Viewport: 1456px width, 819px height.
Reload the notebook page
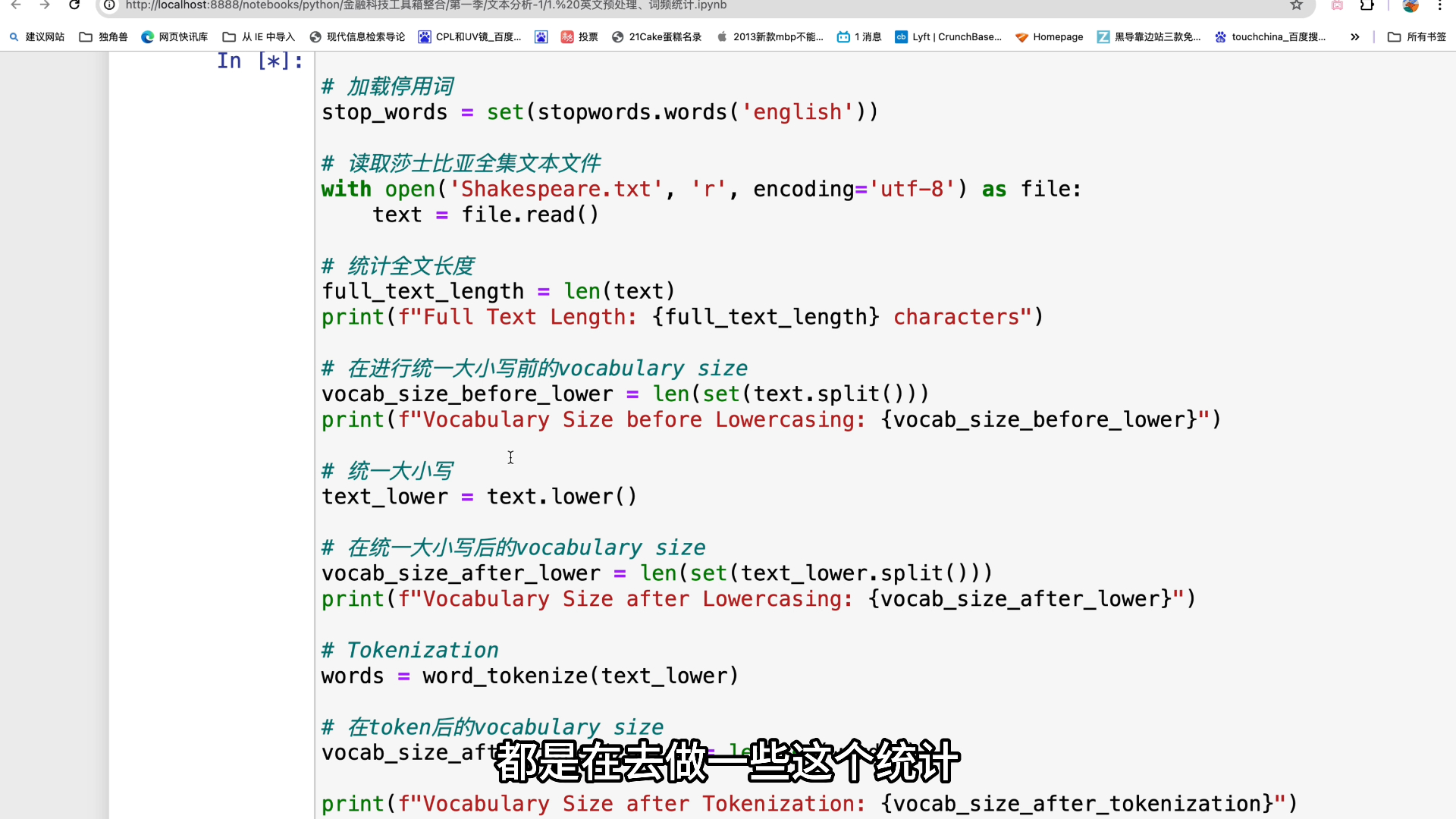coord(74,5)
